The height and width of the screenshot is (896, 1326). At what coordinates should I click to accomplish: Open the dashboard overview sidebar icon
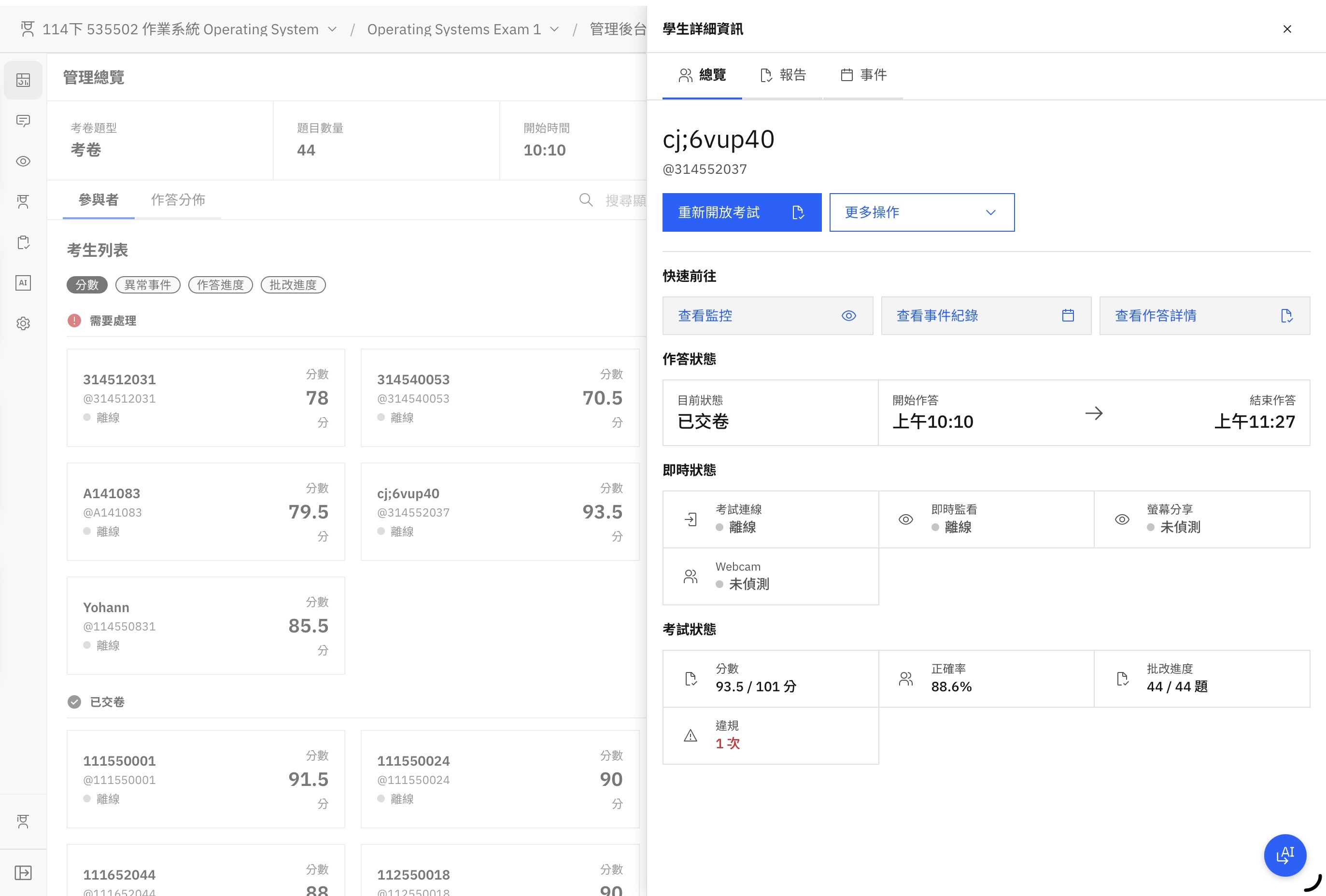[23, 80]
